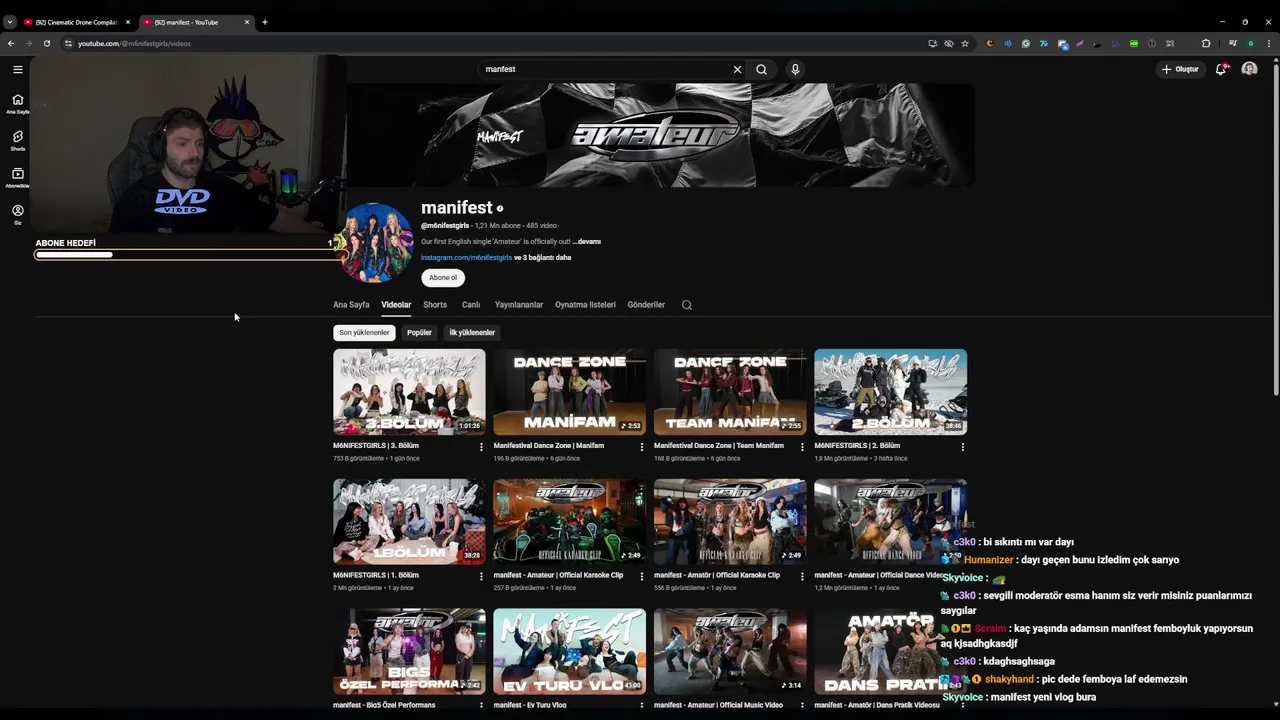Filter videos by Son yüklenenler
The height and width of the screenshot is (720, 1280).
(x=364, y=333)
